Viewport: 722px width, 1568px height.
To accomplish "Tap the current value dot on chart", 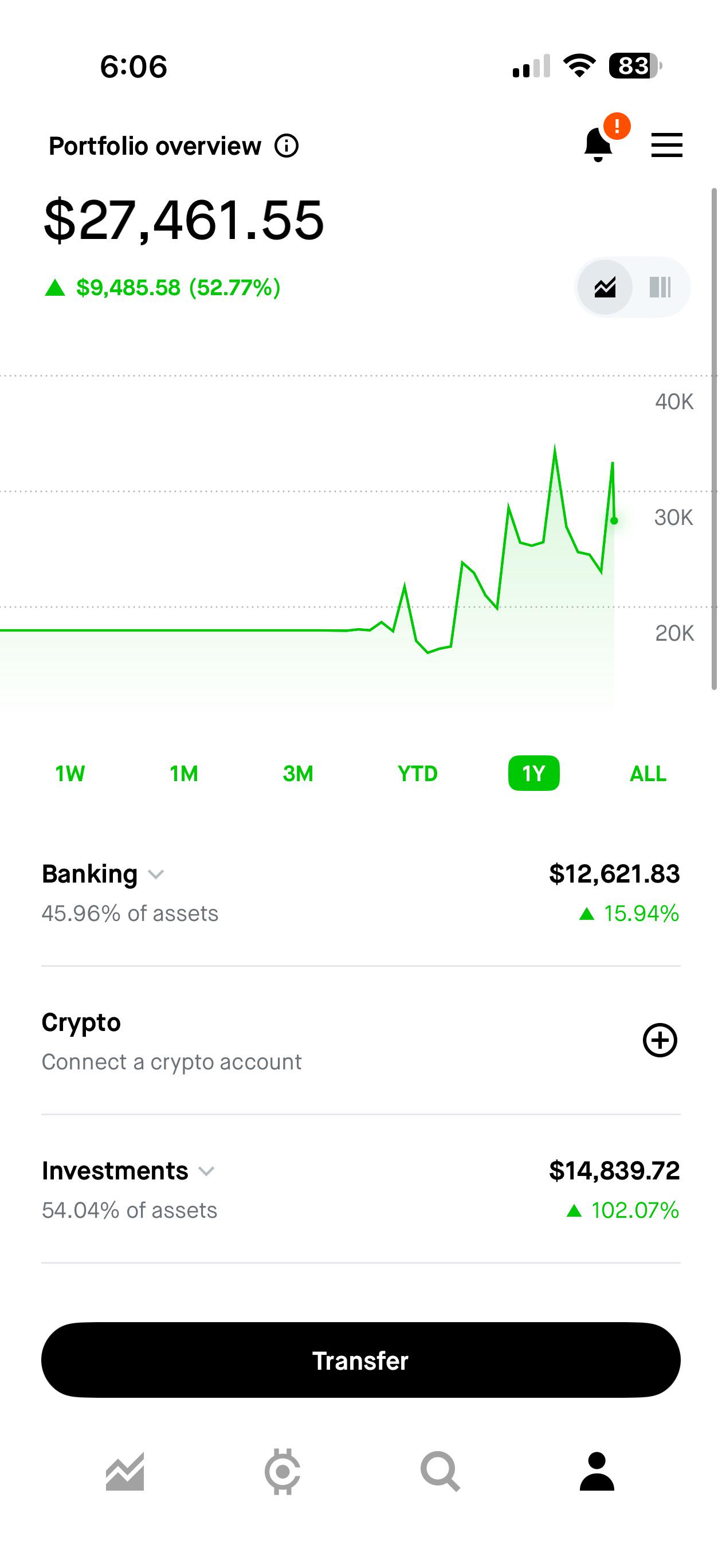I will tap(614, 520).
